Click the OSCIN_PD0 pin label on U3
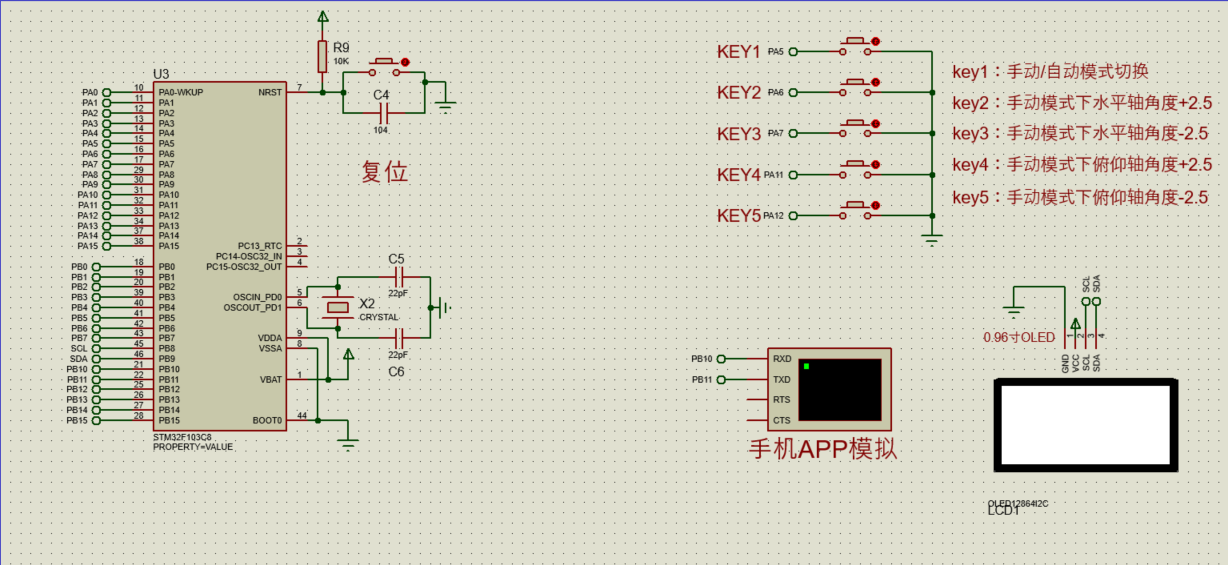This screenshot has height=565, width=1228. tap(257, 297)
